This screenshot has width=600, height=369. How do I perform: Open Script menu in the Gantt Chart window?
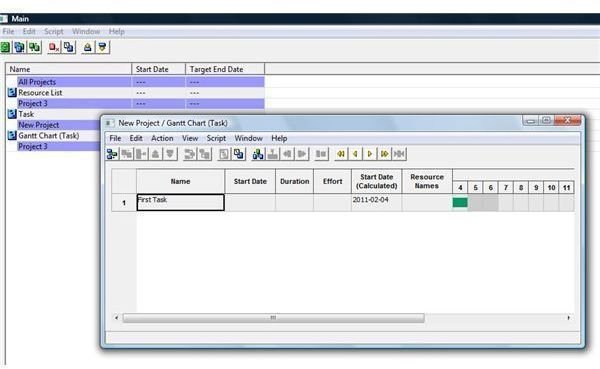[216, 138]
